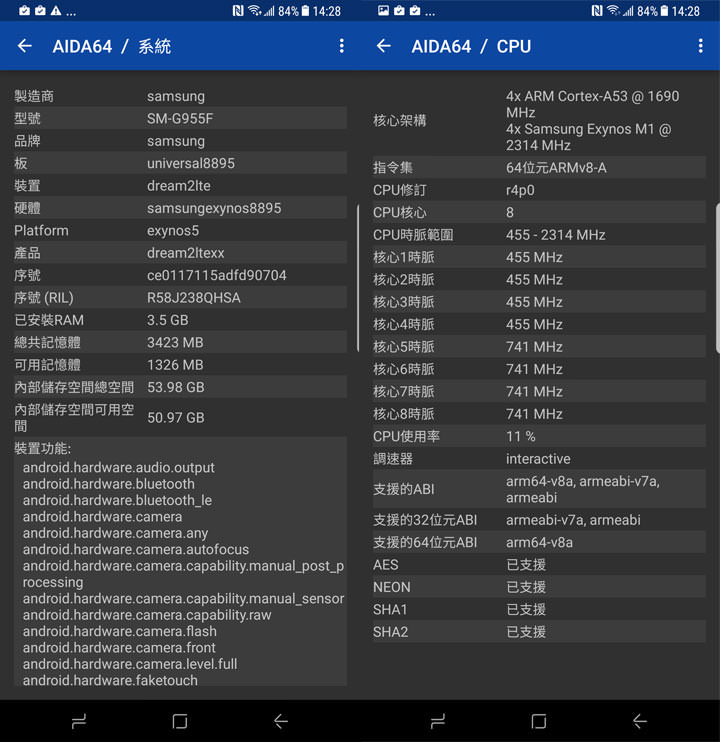The width and height of the screenshot is (720, 742).
Task: Tap battery icon in left status bar
Action: [305, 11]
